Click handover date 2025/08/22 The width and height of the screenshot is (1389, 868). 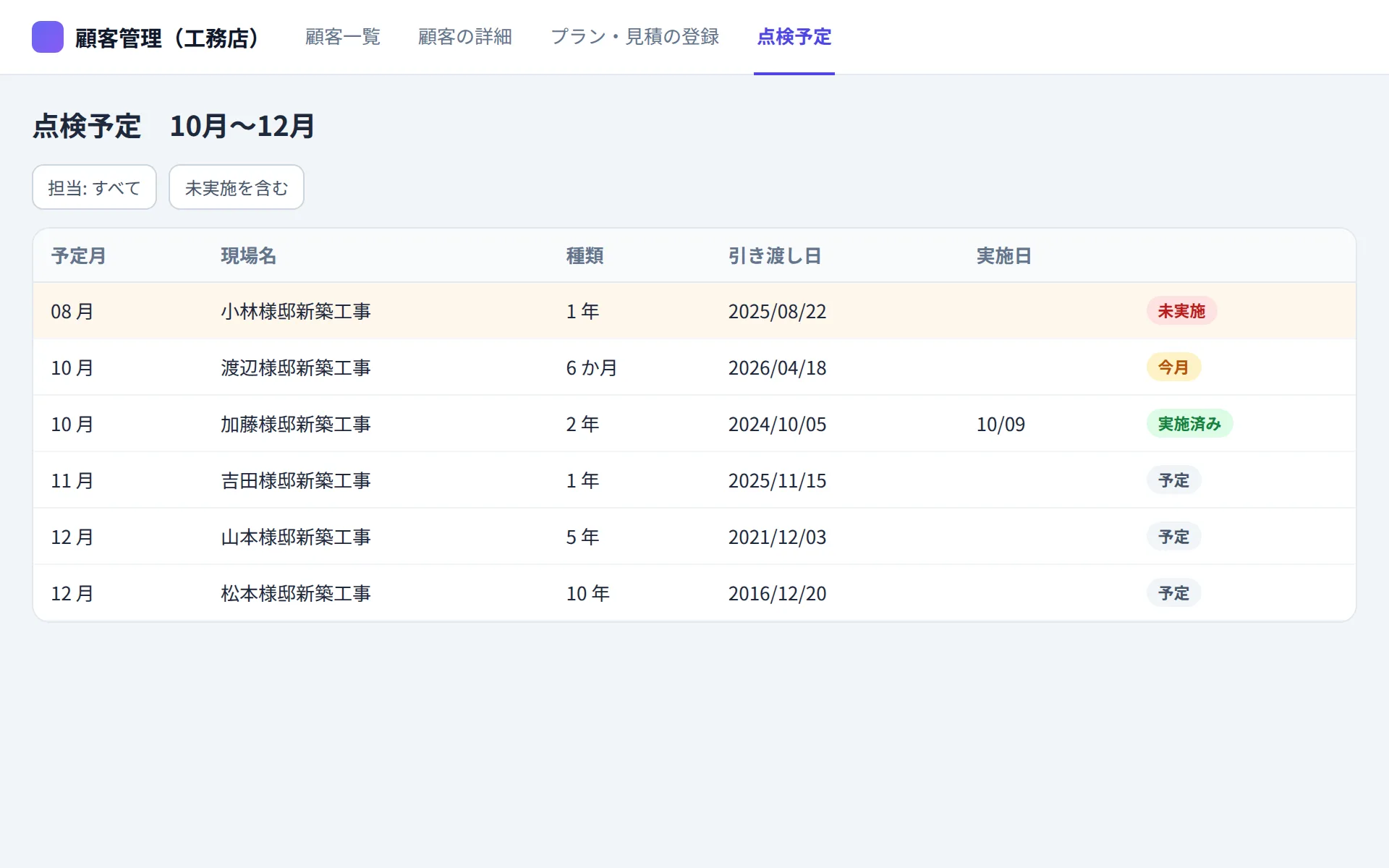[x=777, y=312]
